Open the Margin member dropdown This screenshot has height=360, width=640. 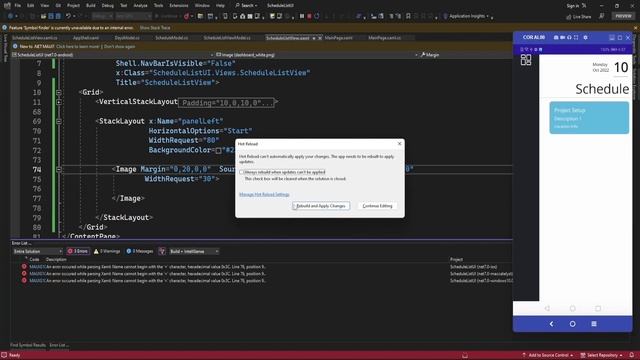(465, 55)
